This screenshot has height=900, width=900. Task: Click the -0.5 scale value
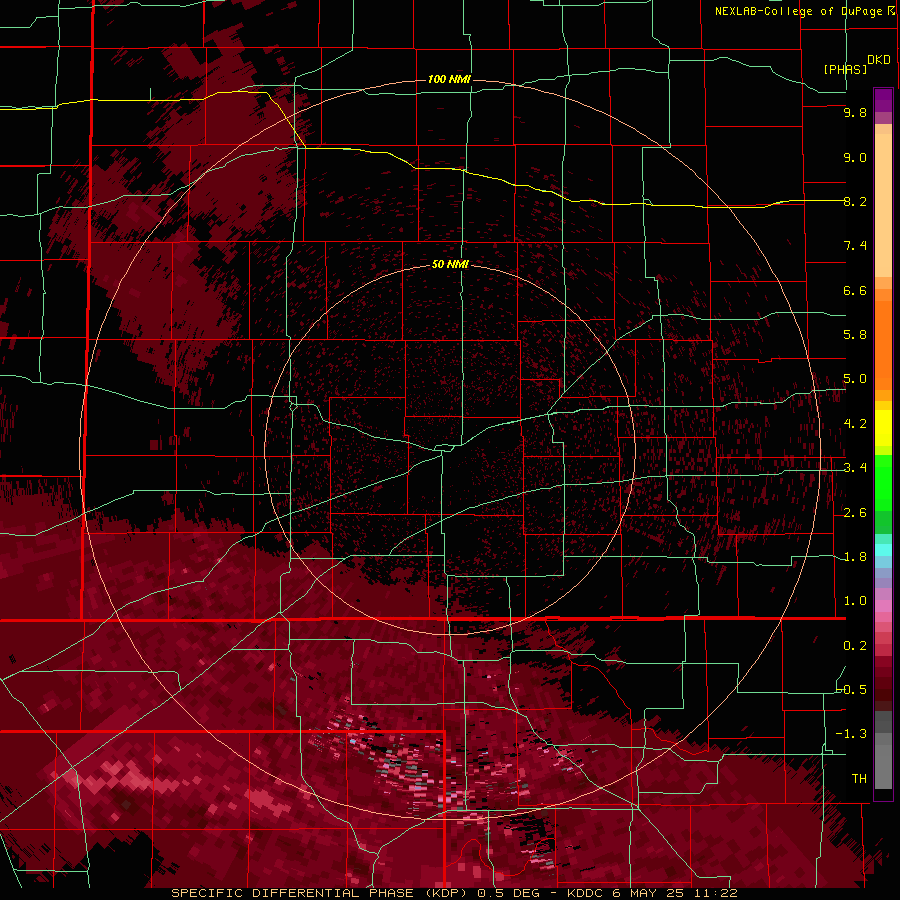click(852, 690)
